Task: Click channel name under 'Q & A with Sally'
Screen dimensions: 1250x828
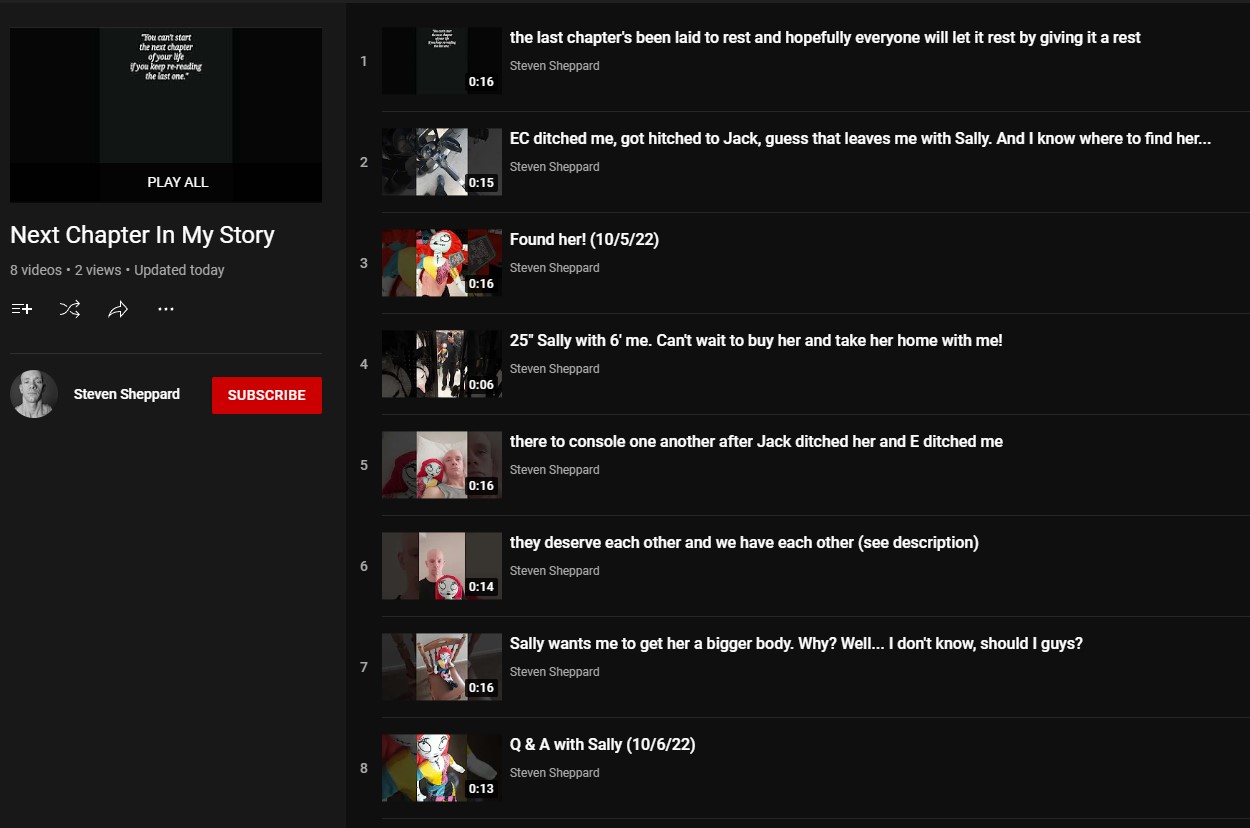Action: tap(554, 773)
